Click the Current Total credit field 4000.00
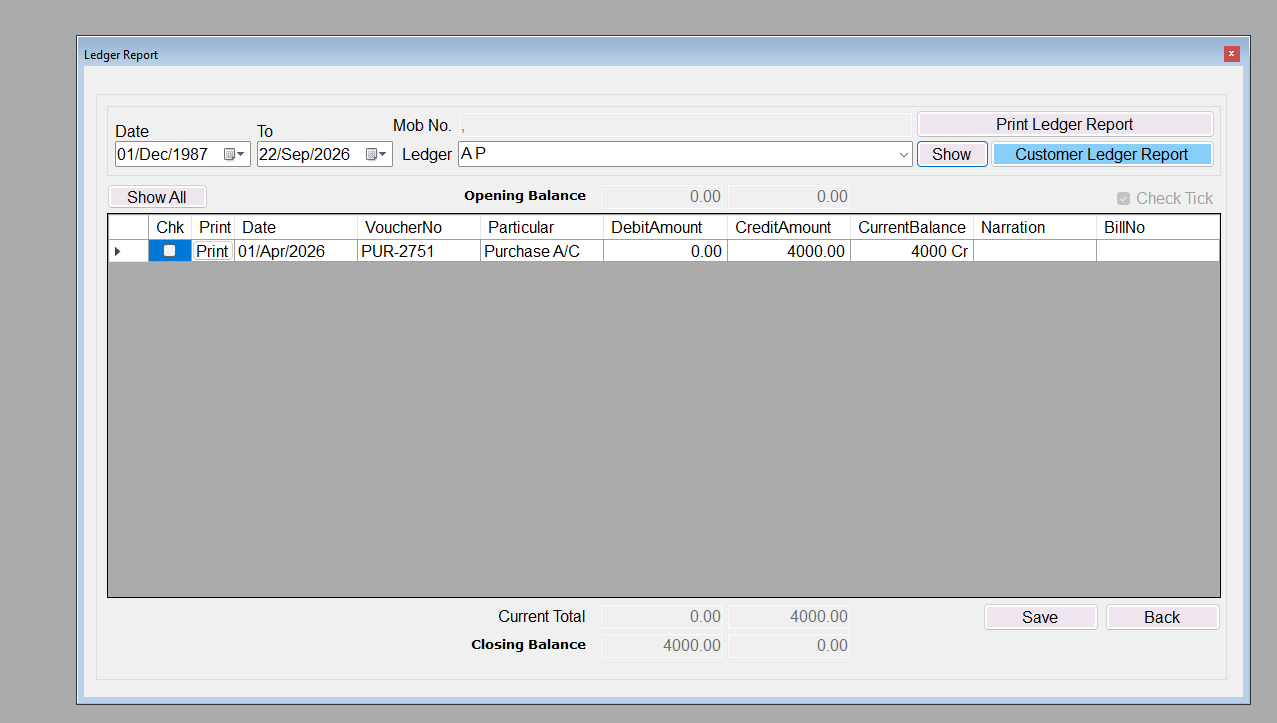The image size is (1277, 723). tap(789, 617)
